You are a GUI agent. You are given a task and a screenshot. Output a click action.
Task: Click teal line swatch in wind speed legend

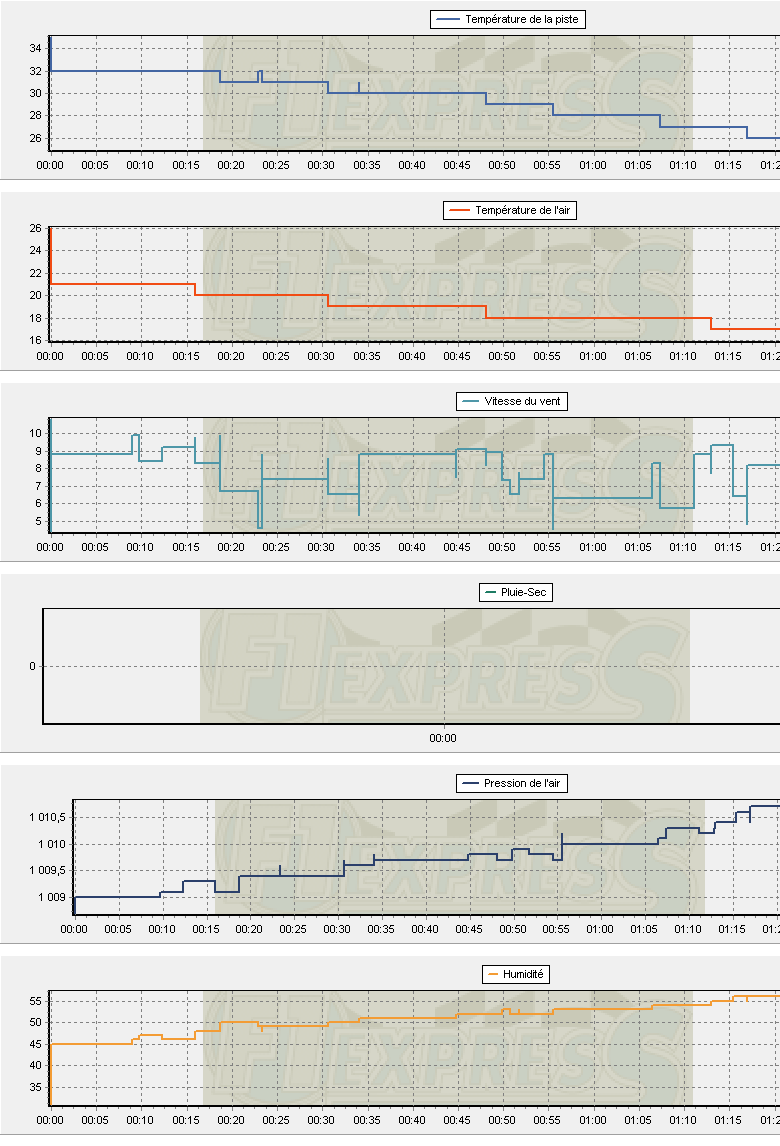coord(470,401)
